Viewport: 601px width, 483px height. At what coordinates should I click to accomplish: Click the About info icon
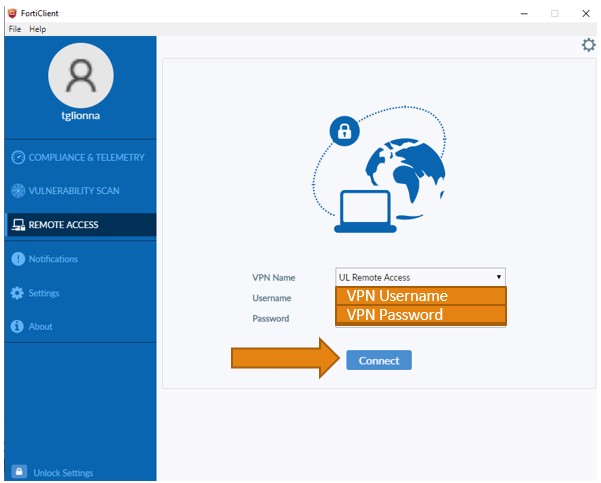(x=17, y=326)
